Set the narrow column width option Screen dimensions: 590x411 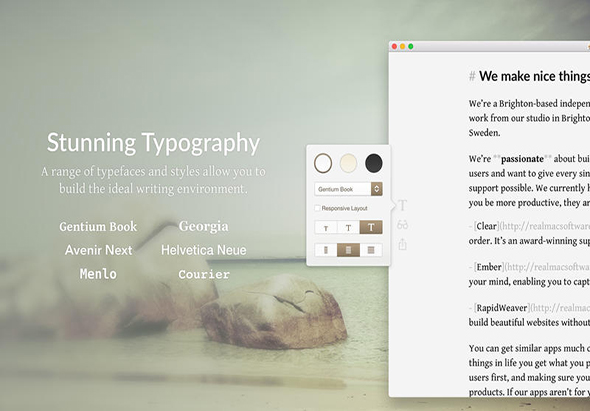tap(326, 250)
